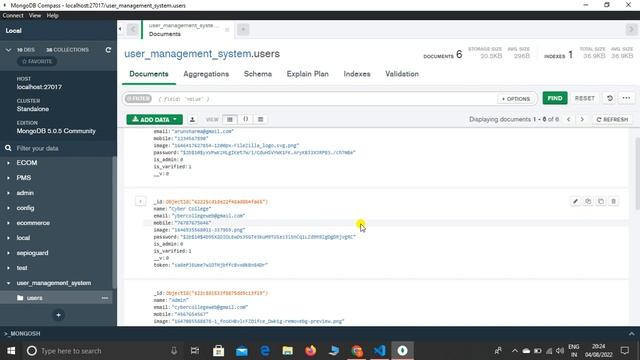Open Visual Studio Code from taskbar

tap(380, 351)
